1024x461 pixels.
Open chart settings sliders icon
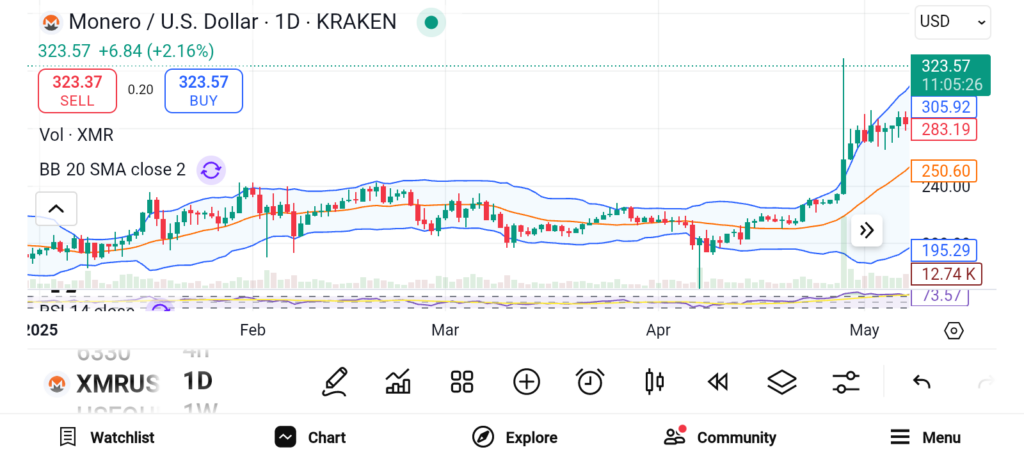click(846, 381)
